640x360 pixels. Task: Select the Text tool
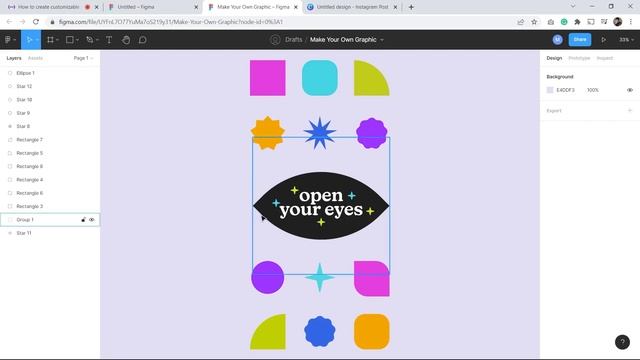click(109, 40)
